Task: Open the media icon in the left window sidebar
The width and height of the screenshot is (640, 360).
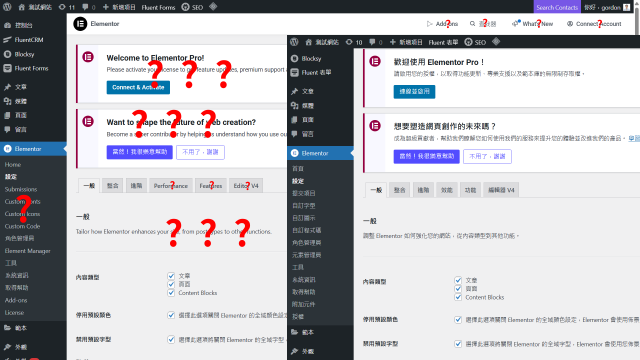Action: pyautogui.click(x=7, y=101)
